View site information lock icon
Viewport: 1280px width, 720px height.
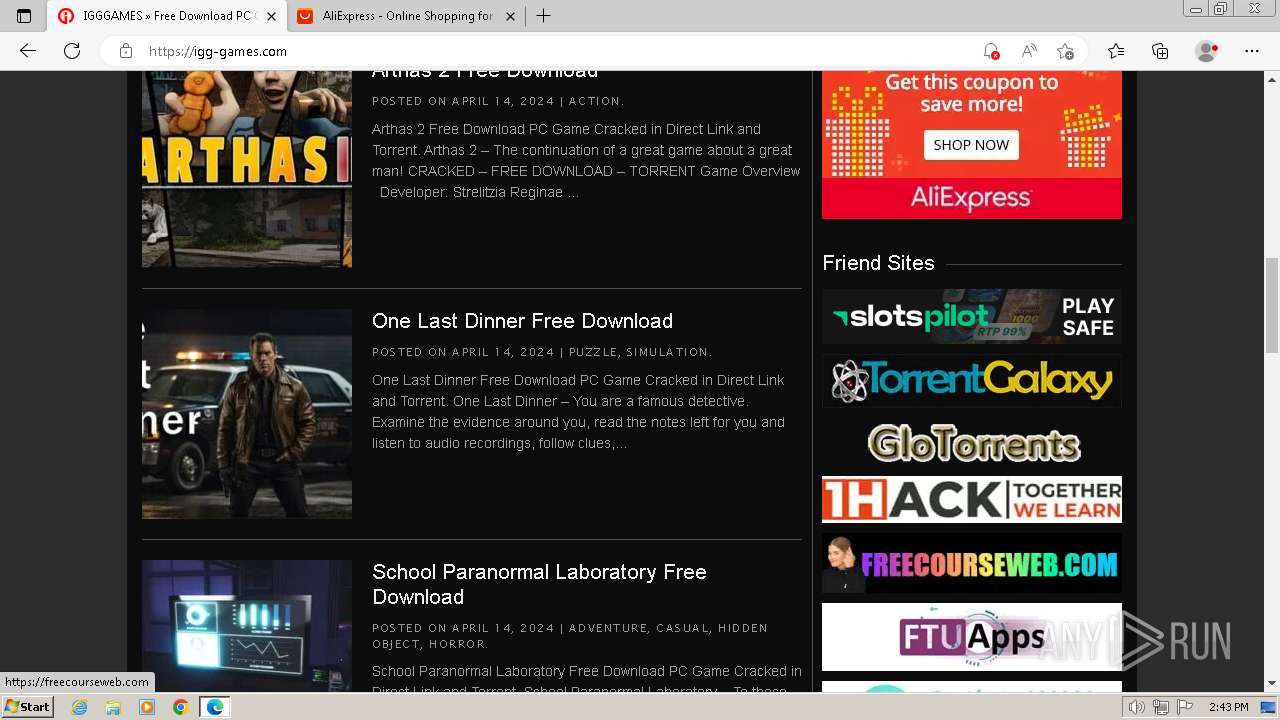pos(126,51)
